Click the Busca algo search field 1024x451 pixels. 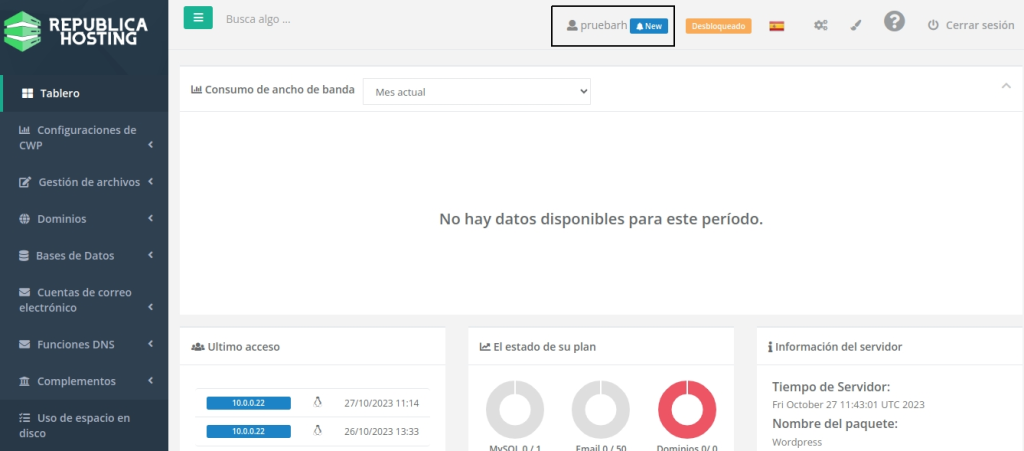coord(300,19)
